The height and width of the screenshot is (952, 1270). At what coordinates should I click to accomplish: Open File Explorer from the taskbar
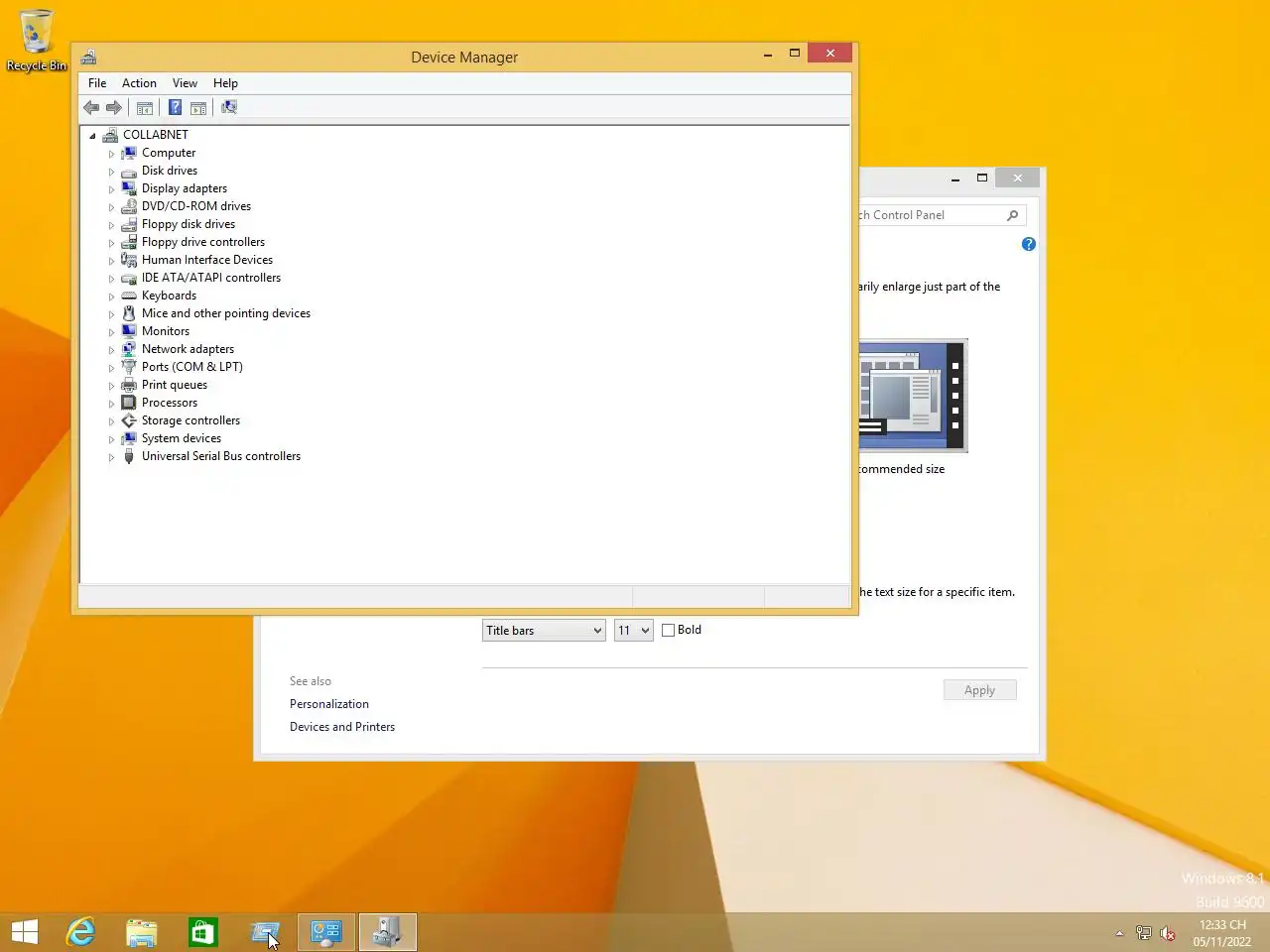(142, 932)
